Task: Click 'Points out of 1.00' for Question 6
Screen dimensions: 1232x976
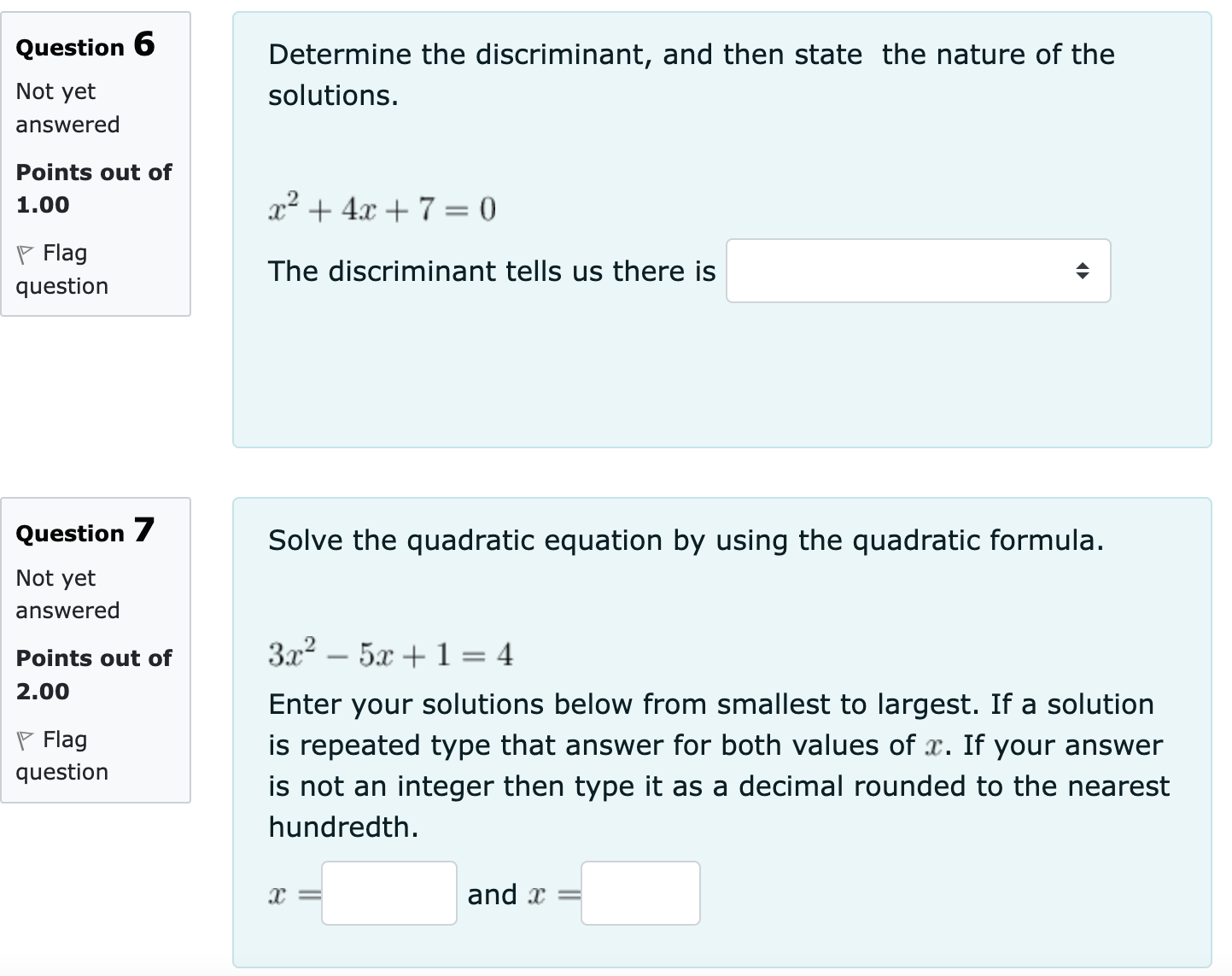Action: click(93, 188)
